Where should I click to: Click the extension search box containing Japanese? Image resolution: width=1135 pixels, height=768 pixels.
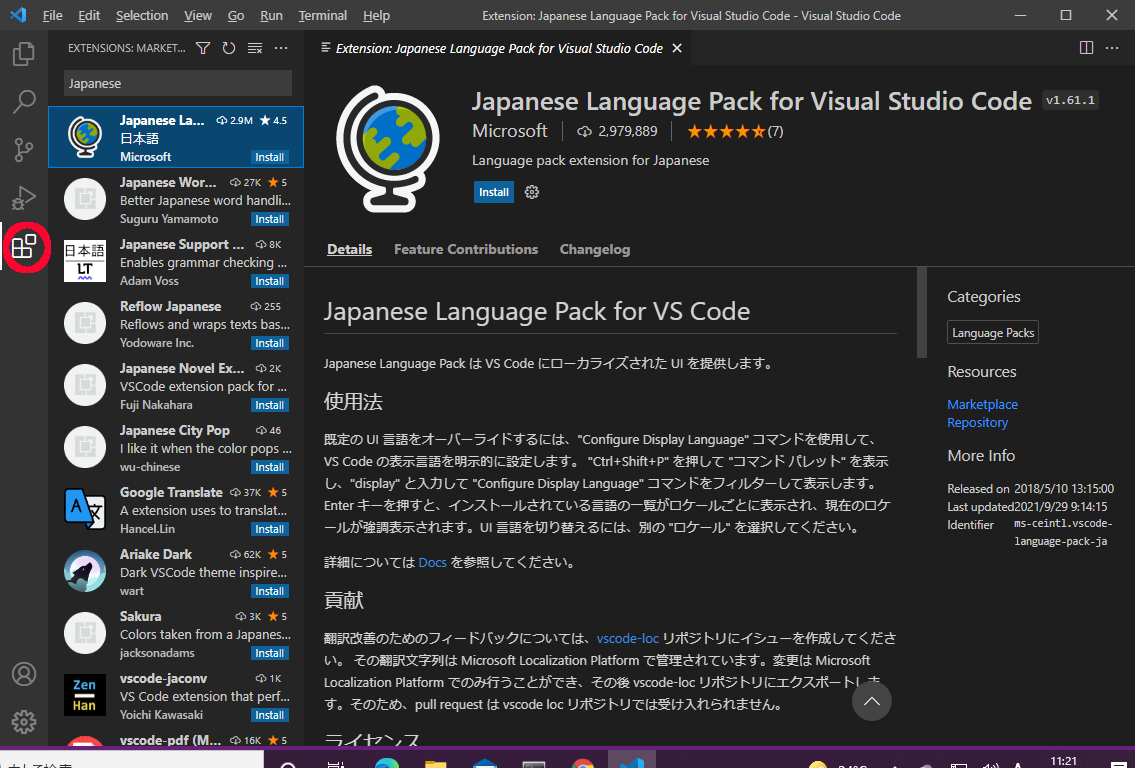coord(178,83)
